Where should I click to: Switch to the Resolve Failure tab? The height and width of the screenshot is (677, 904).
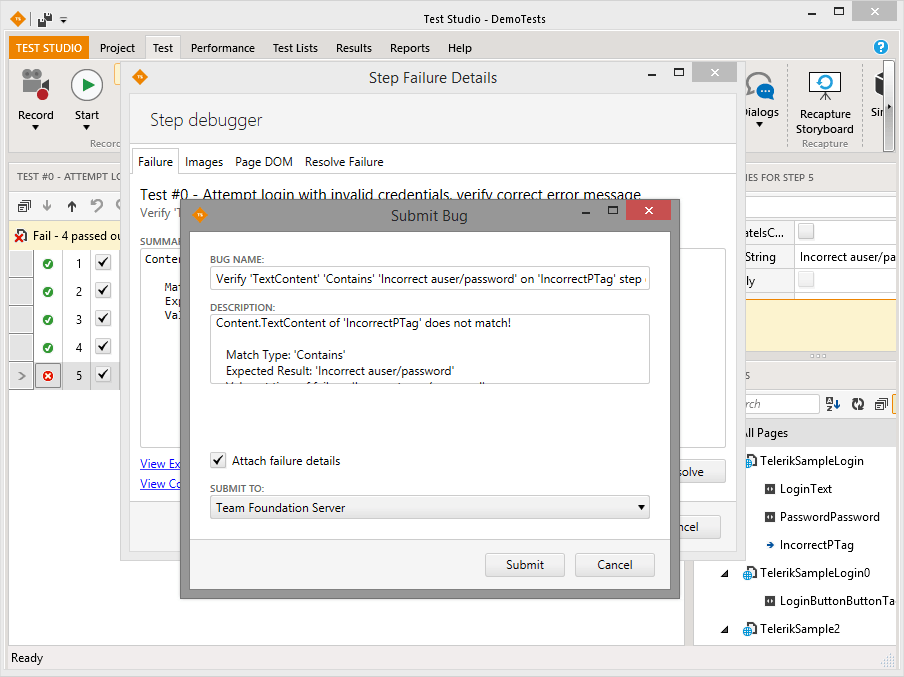click(x=344, y=162)
